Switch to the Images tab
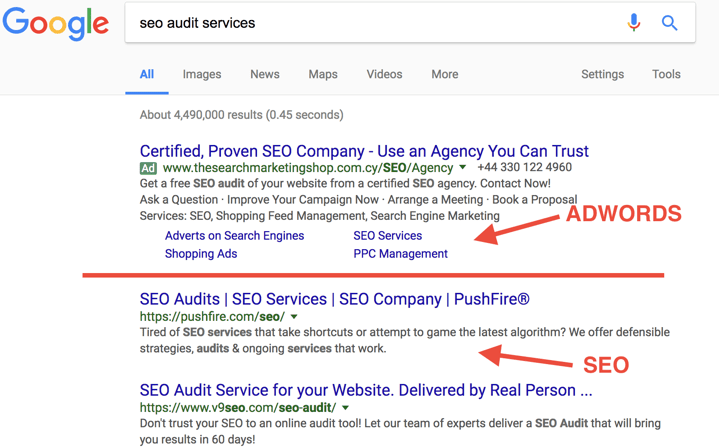719x447 pixels. [202, 74]
